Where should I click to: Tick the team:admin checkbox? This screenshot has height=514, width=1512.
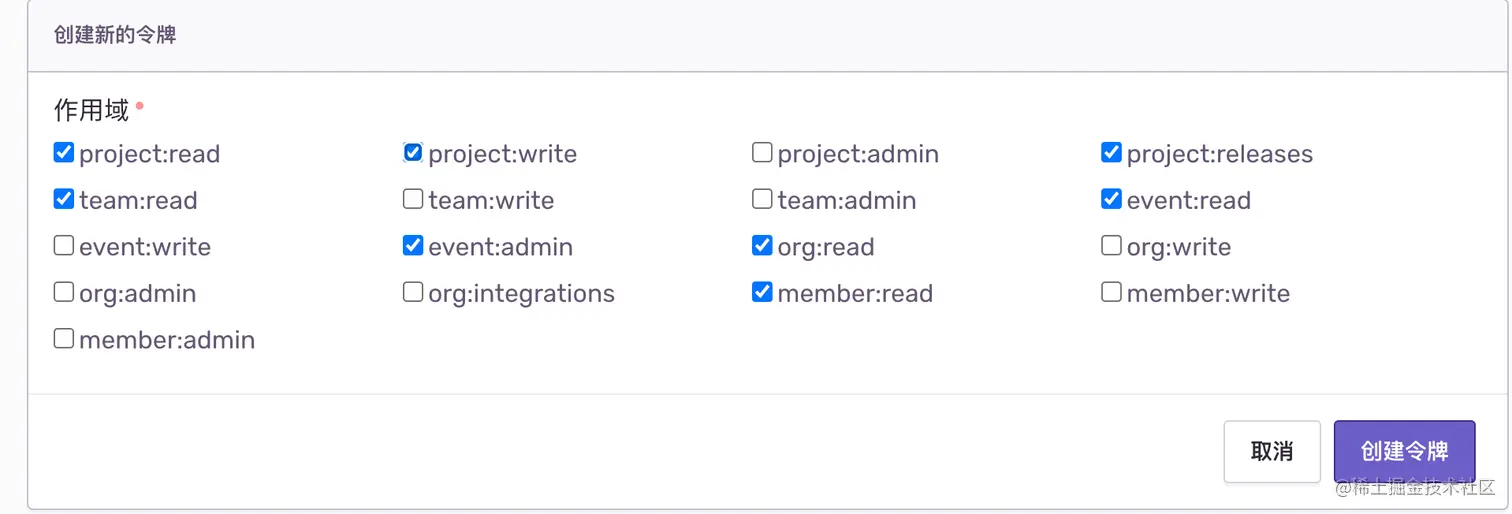click(762, 199)
